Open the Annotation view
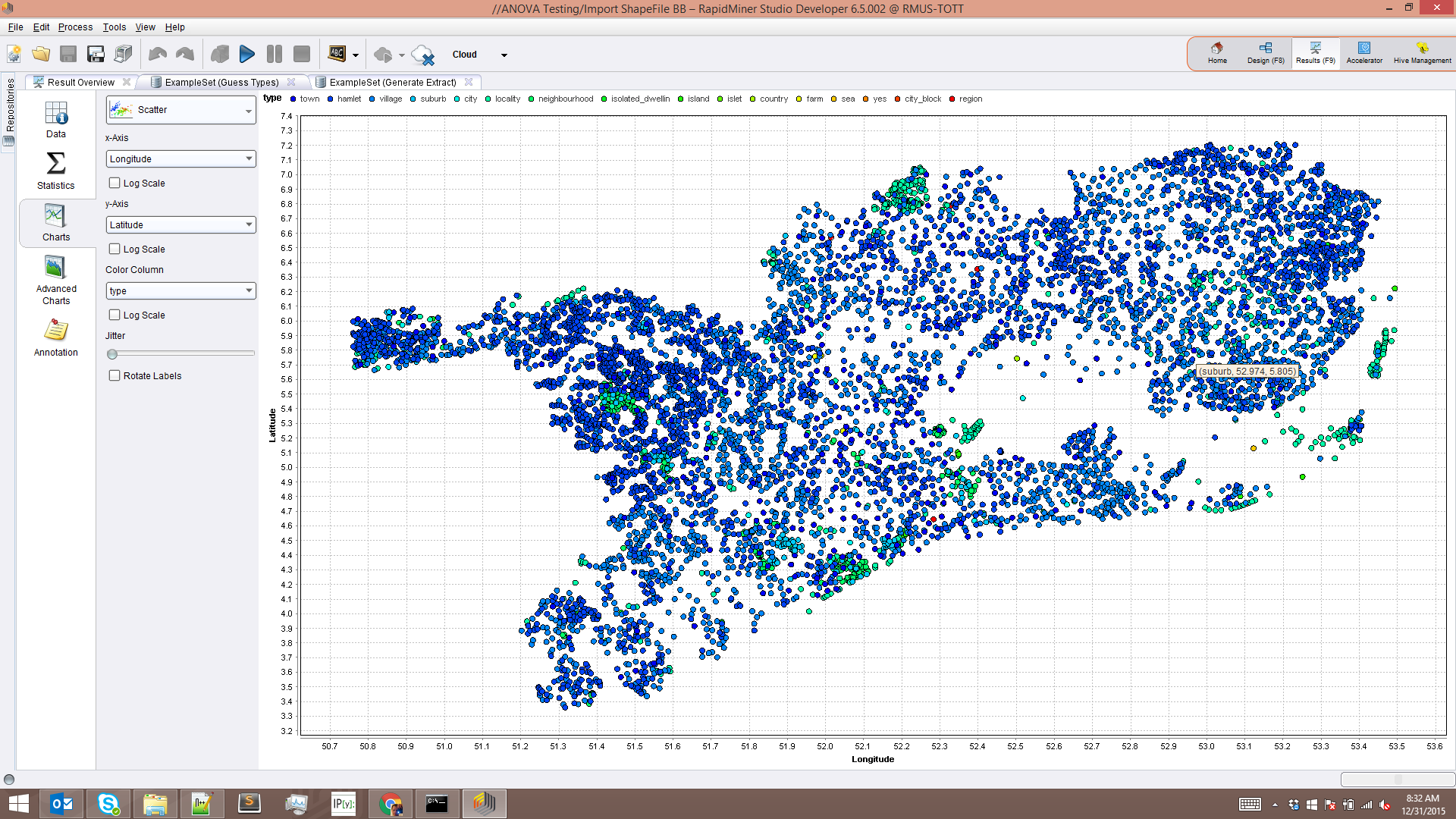Viewport: 1456px width, 819px height. tap(56, 337)
